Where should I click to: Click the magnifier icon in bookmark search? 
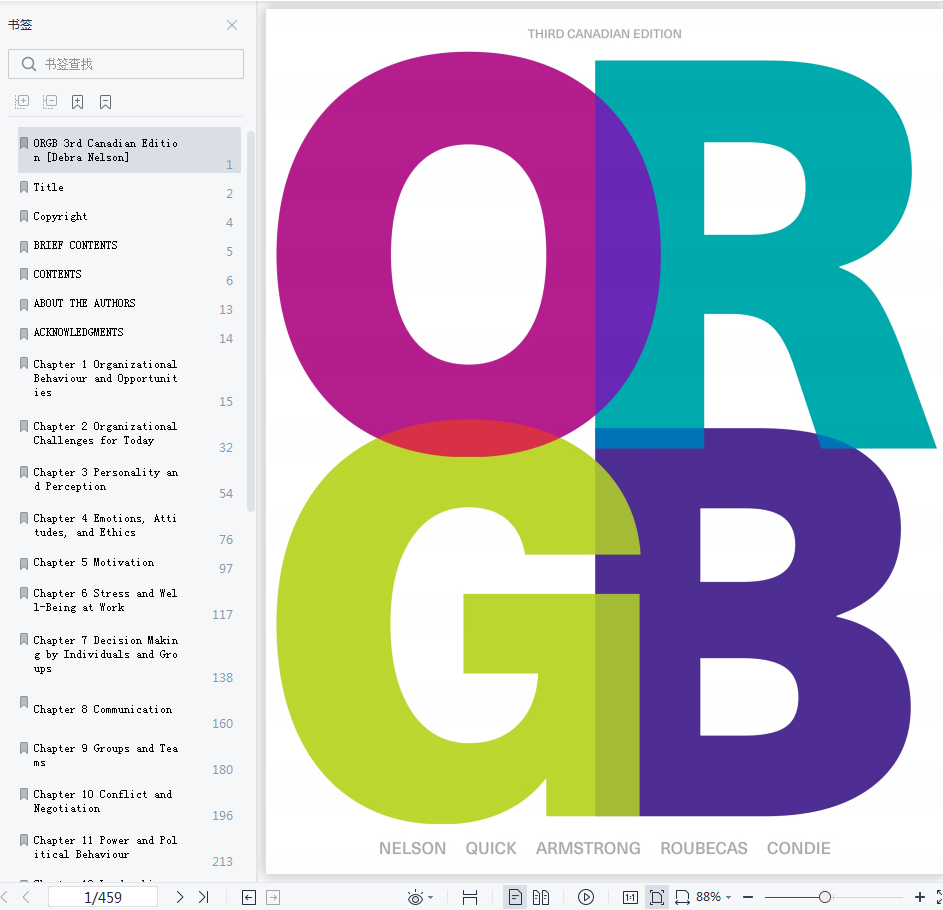[28, 64]
